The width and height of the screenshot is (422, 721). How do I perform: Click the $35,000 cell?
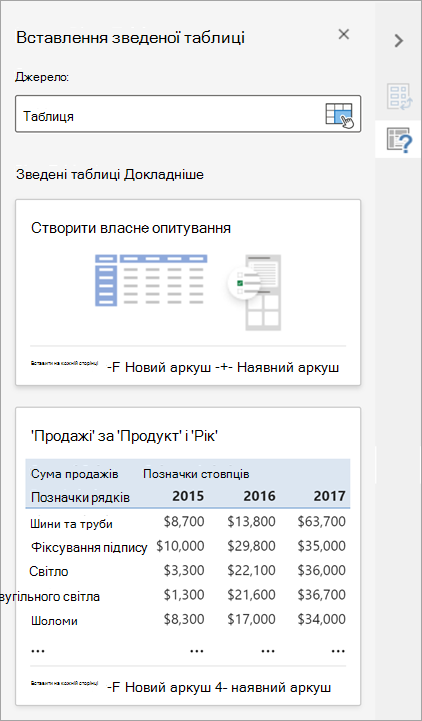pos(321,546)
